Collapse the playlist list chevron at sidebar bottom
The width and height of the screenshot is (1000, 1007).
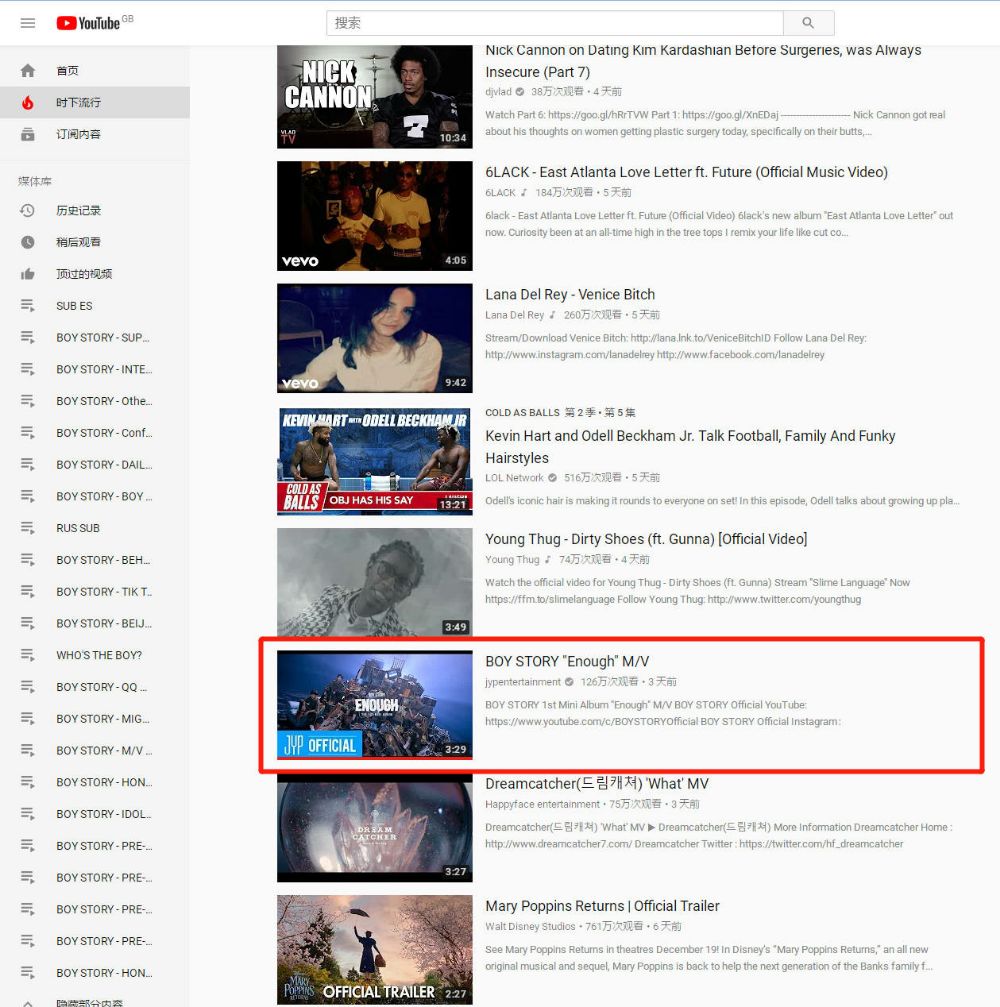click(28, 1003)
